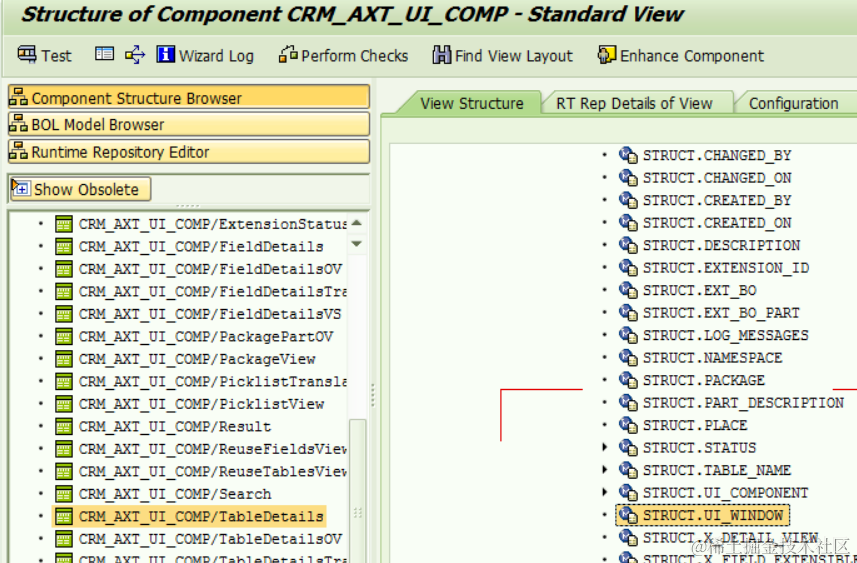
Task: Click the Perform Checks icon
Action: tap(288, 54)
